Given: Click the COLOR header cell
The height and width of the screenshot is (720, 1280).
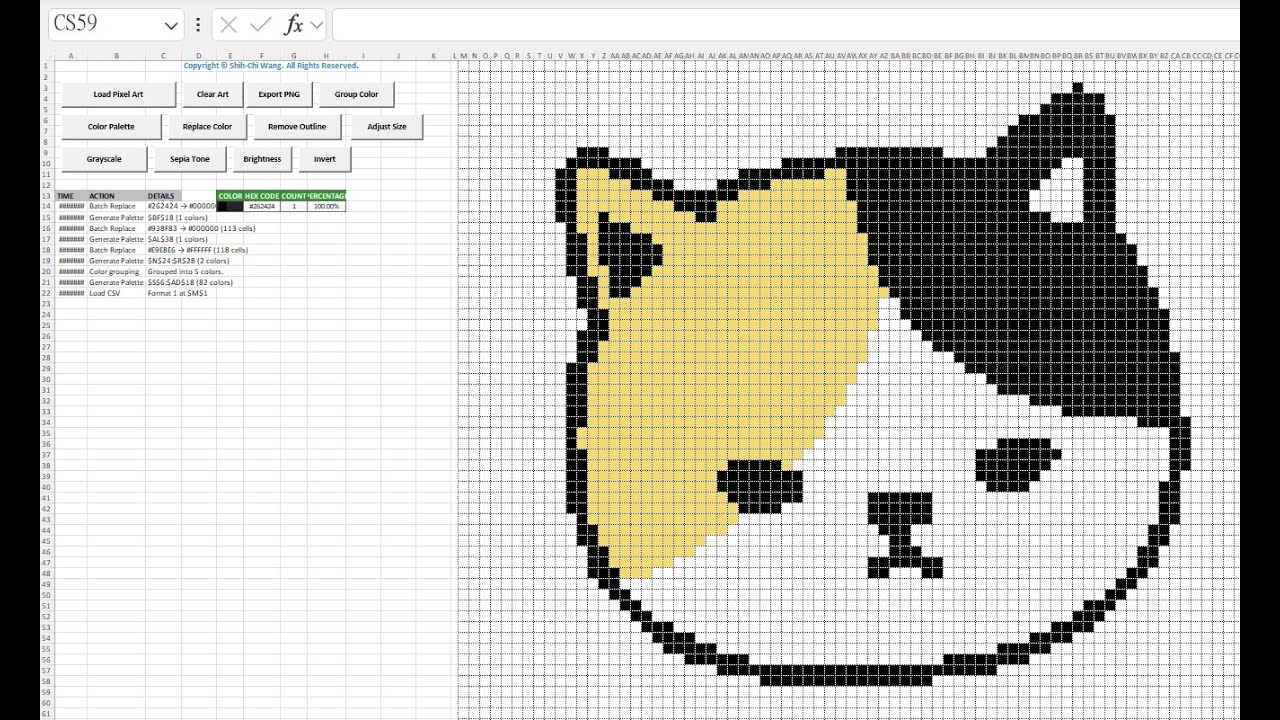Looking at the screenshot, I should [230, 196].
